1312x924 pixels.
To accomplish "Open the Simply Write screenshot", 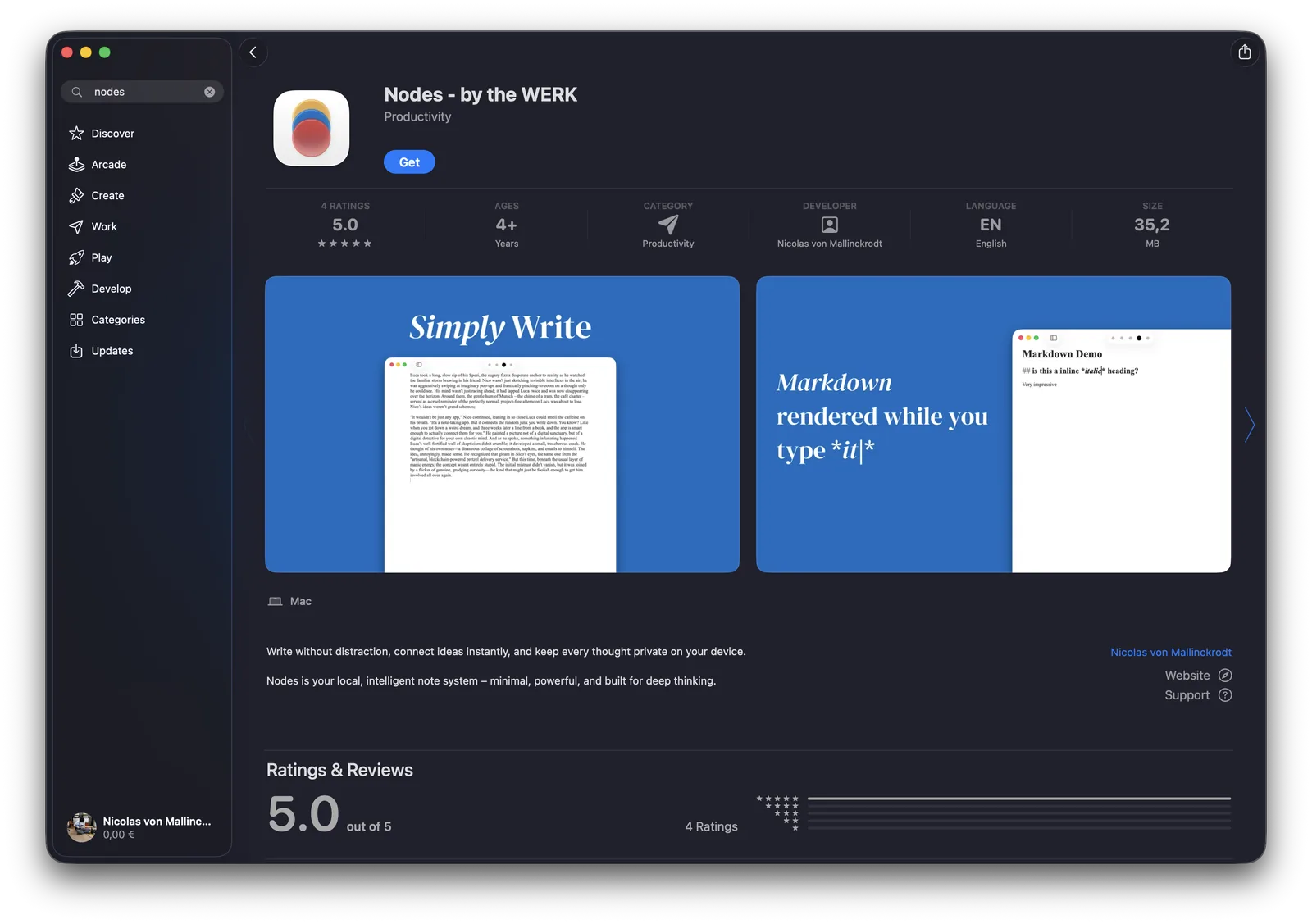I will tap(502, 425).
